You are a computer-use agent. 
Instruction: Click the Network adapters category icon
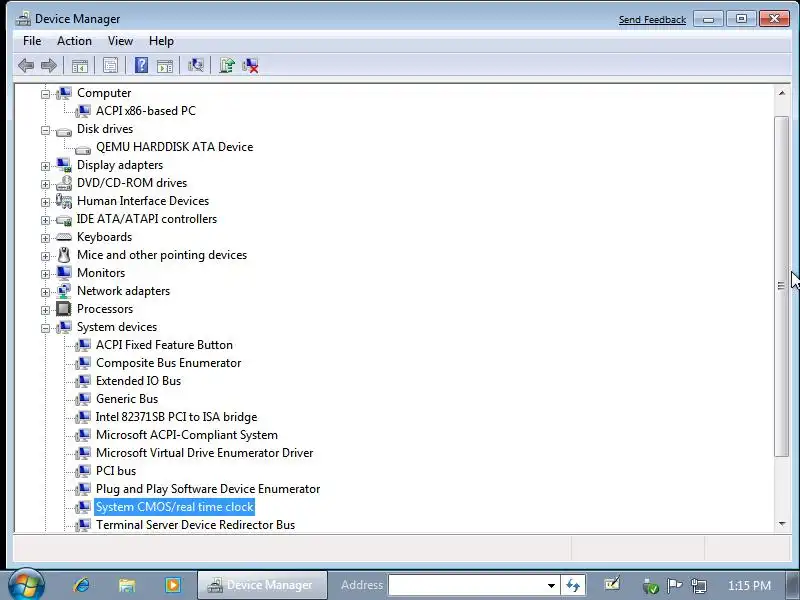click(64, 291)
